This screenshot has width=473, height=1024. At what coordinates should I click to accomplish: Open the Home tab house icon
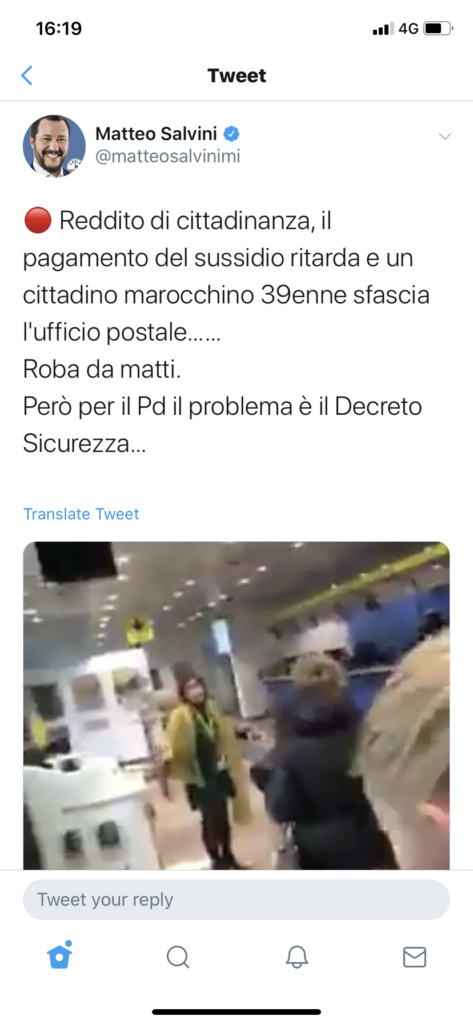59,955
